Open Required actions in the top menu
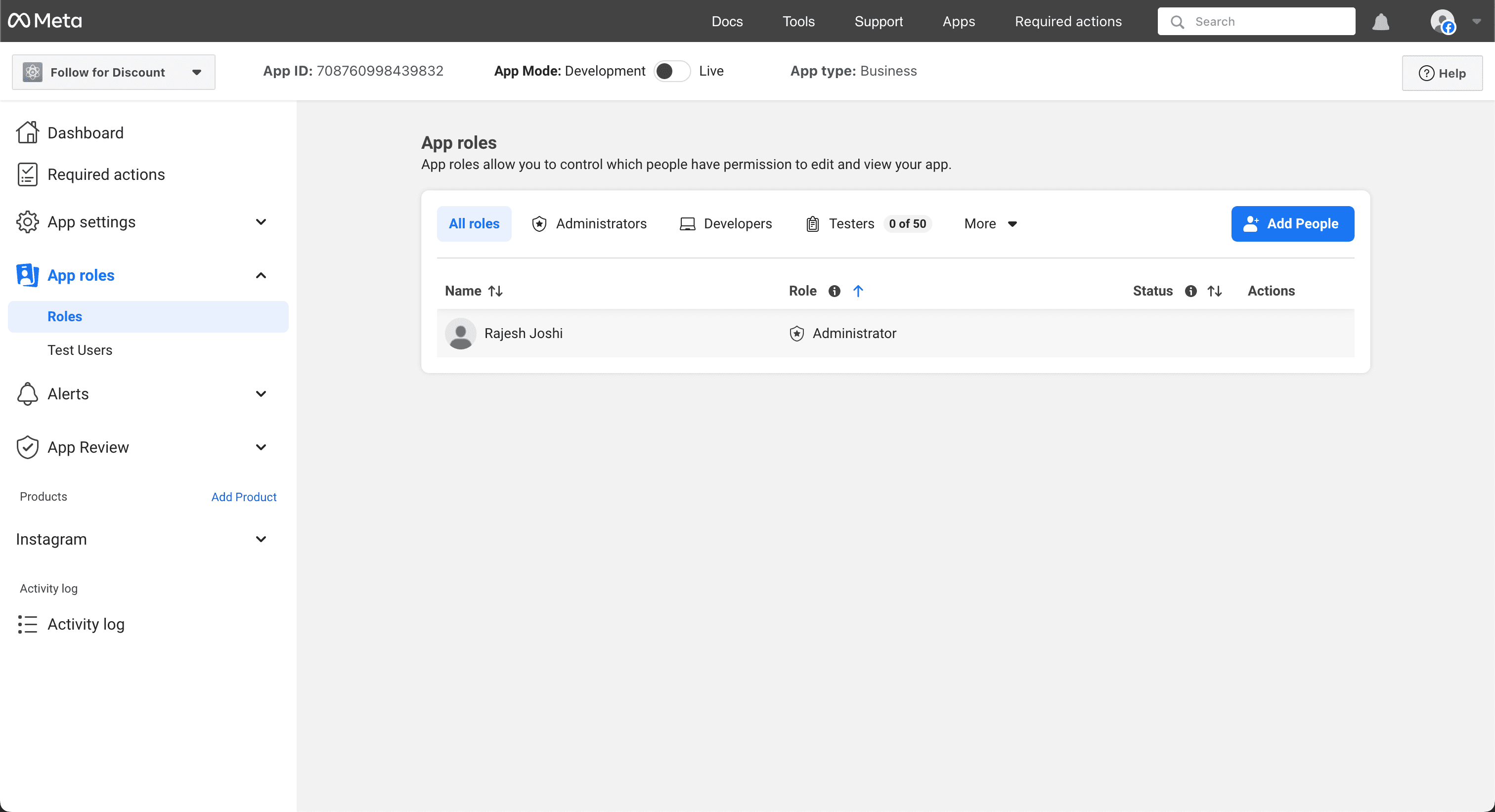 point(1068,21)
